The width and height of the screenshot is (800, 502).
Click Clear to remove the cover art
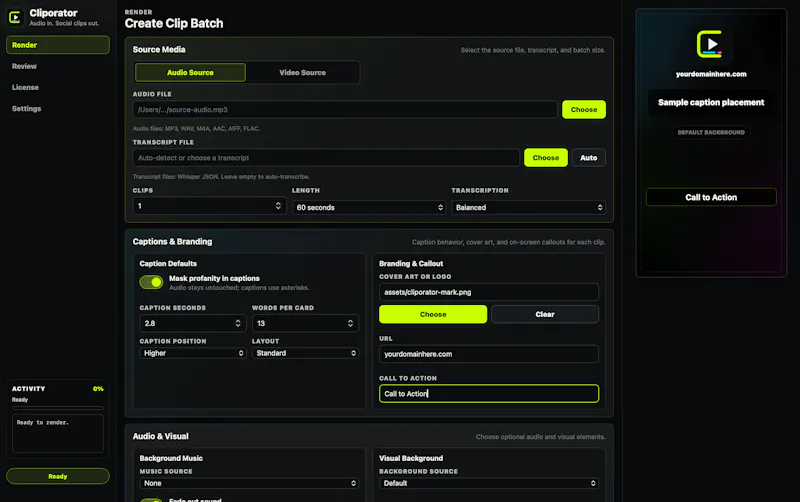(544, 314)
